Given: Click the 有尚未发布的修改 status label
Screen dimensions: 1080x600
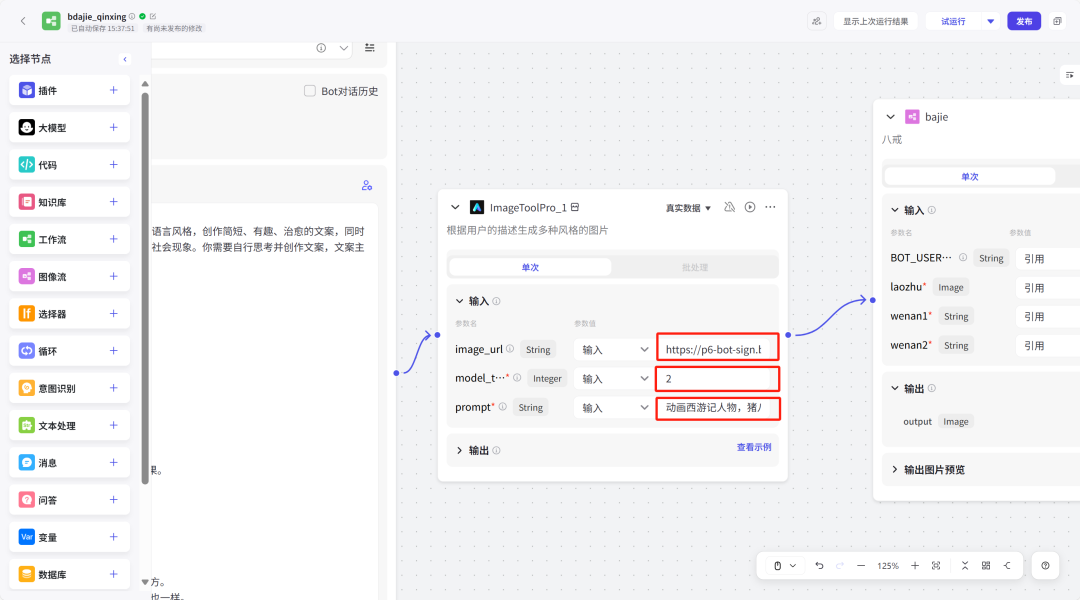Looking at the screenshot, I should (x=174, y=29).
